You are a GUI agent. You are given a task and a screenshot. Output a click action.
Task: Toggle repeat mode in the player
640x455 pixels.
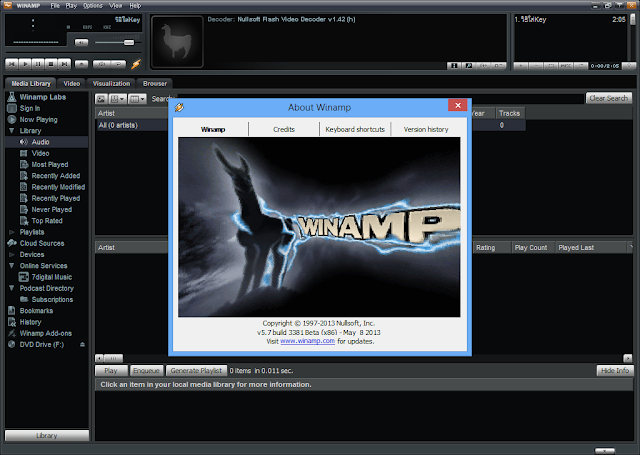(x=118, y=64)
